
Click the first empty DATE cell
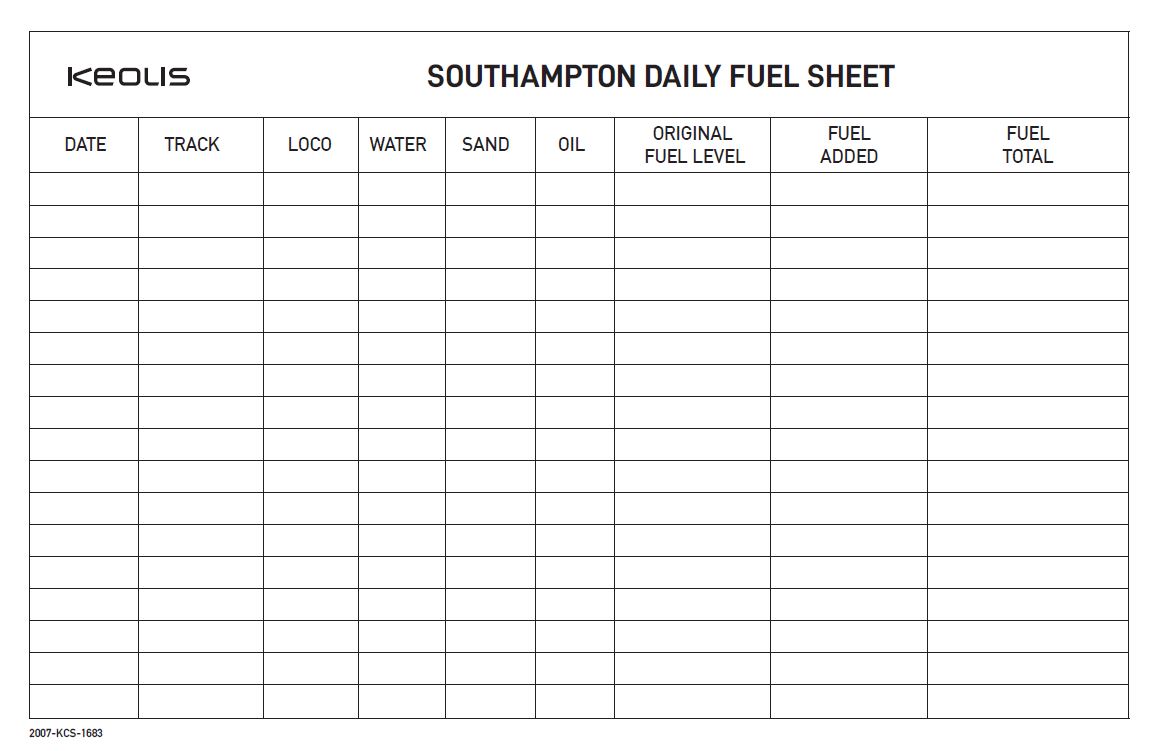pos(84,189)
